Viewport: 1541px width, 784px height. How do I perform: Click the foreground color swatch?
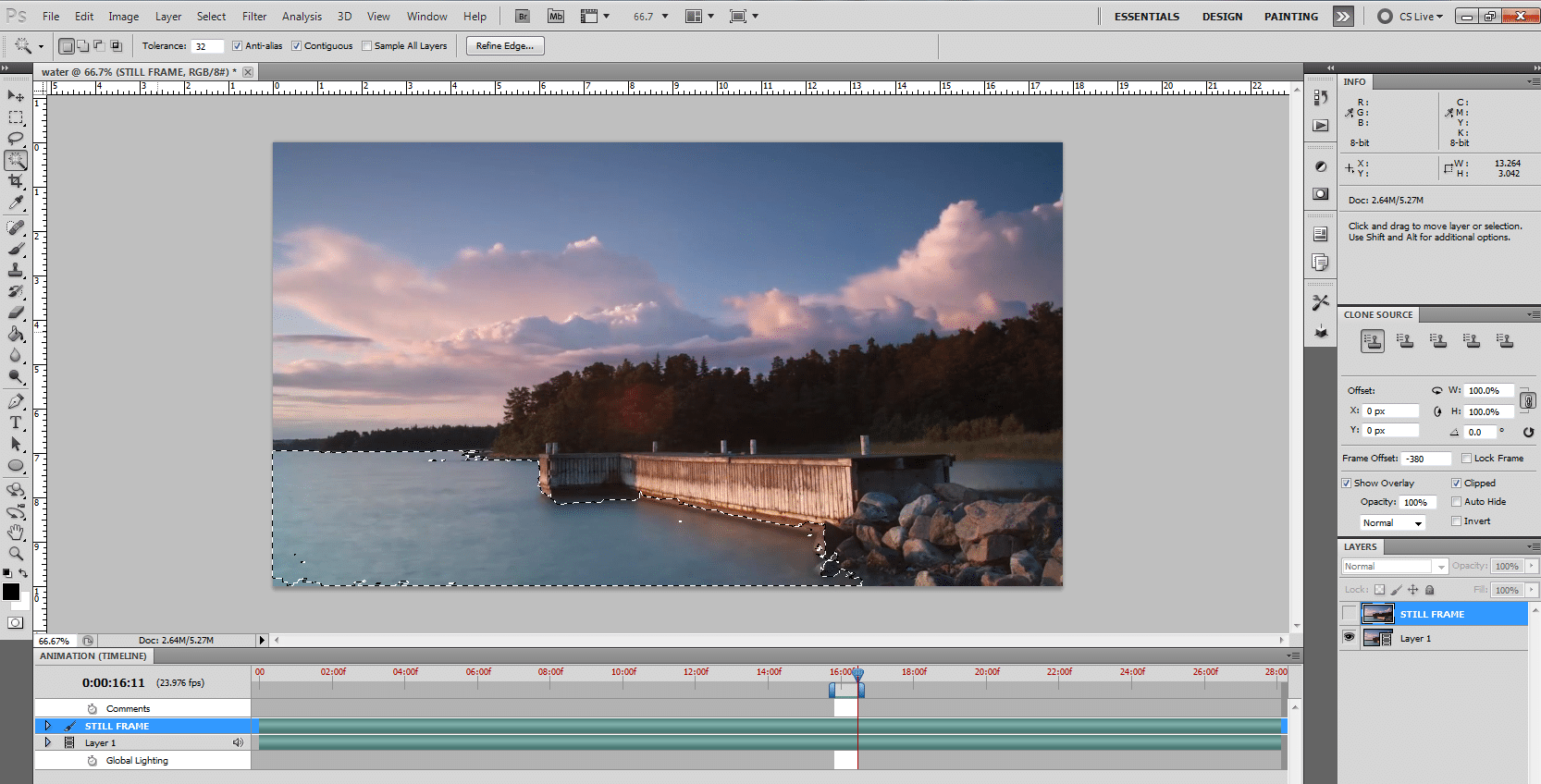click(x=11, y=592)
